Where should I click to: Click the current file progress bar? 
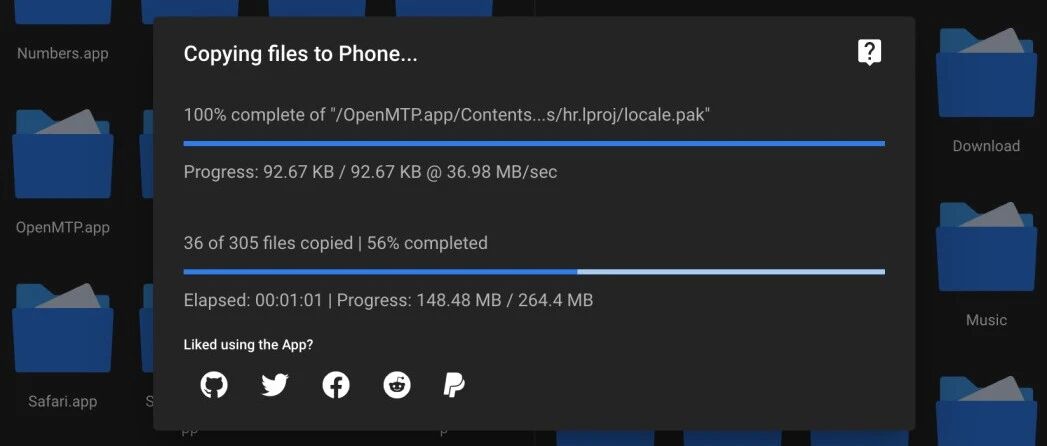click(534, 144)
